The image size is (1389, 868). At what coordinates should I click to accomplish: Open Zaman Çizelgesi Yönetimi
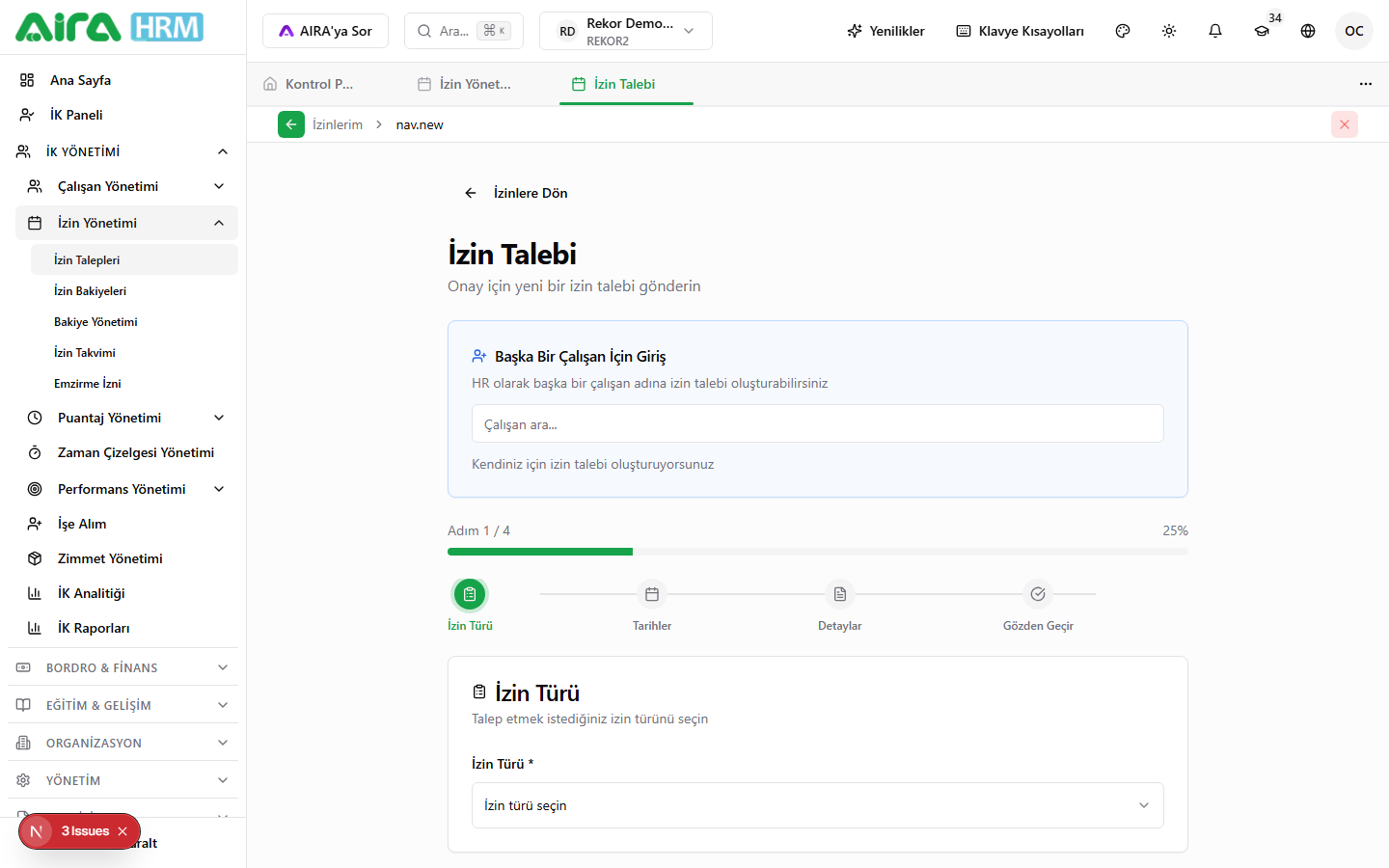click(126, 452)
